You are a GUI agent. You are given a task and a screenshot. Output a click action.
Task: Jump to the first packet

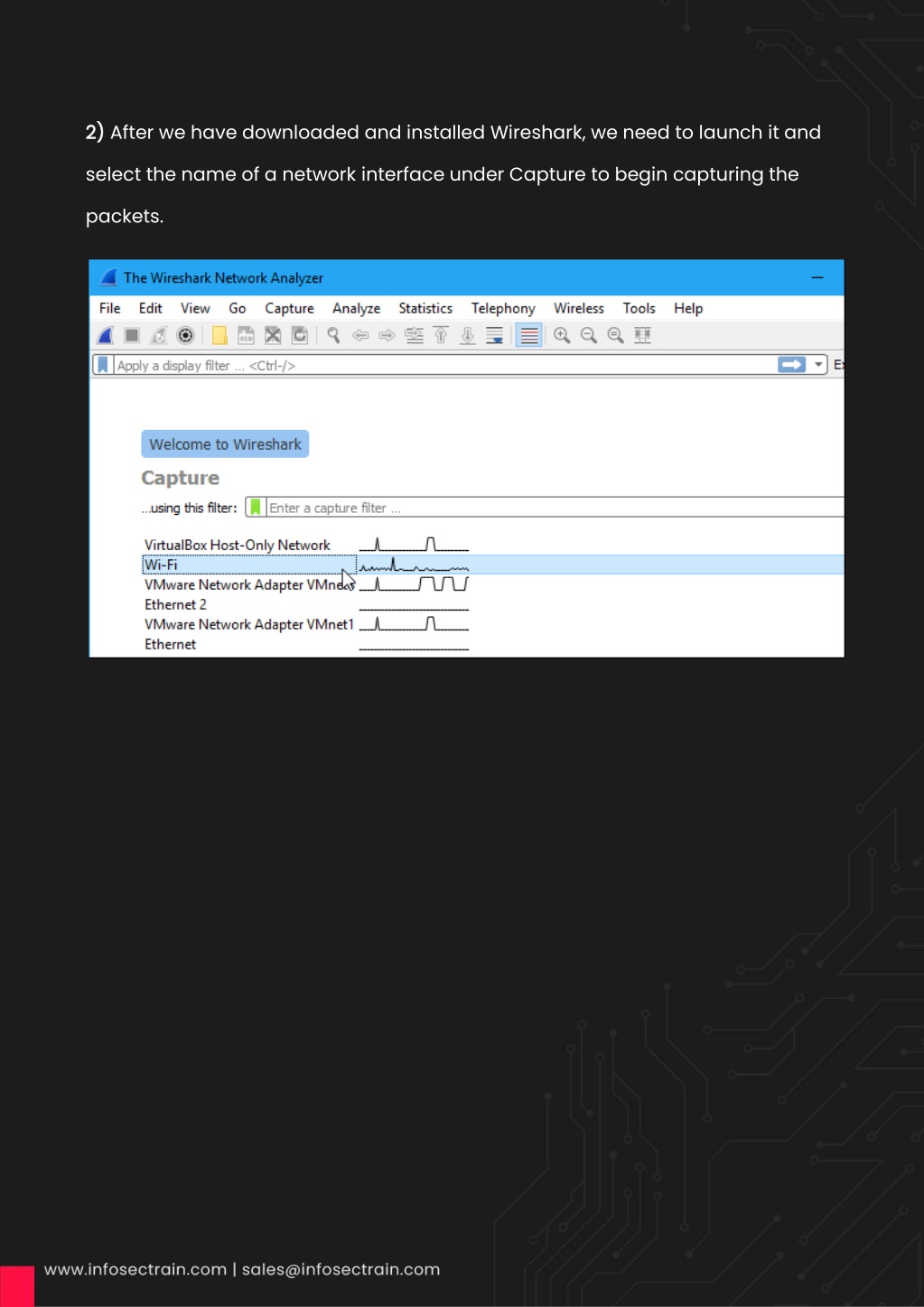tap(441, 336)
